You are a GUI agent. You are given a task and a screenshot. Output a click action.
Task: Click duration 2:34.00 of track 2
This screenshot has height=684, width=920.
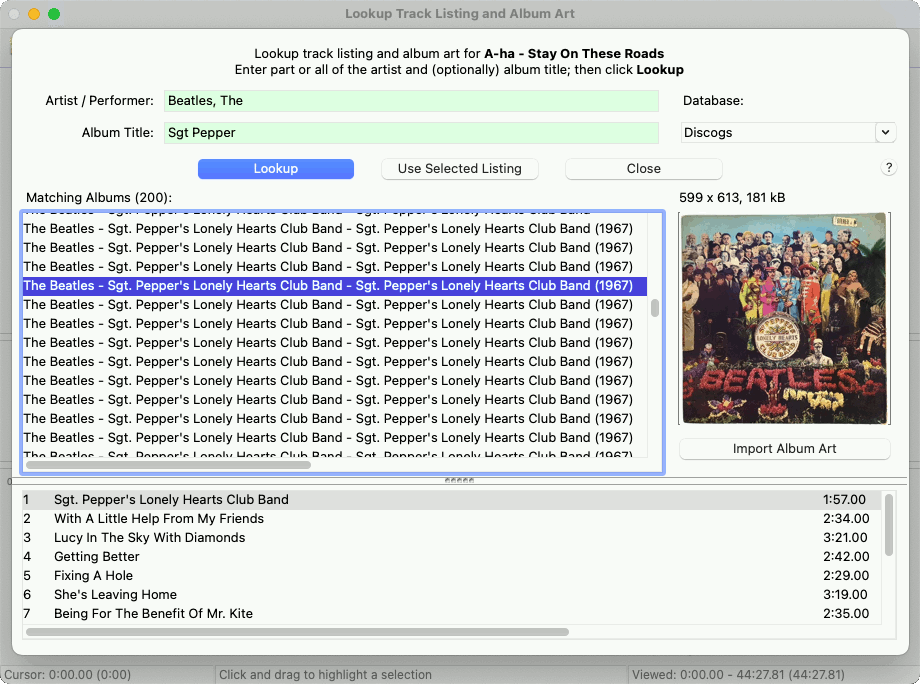tap(846, 519)
